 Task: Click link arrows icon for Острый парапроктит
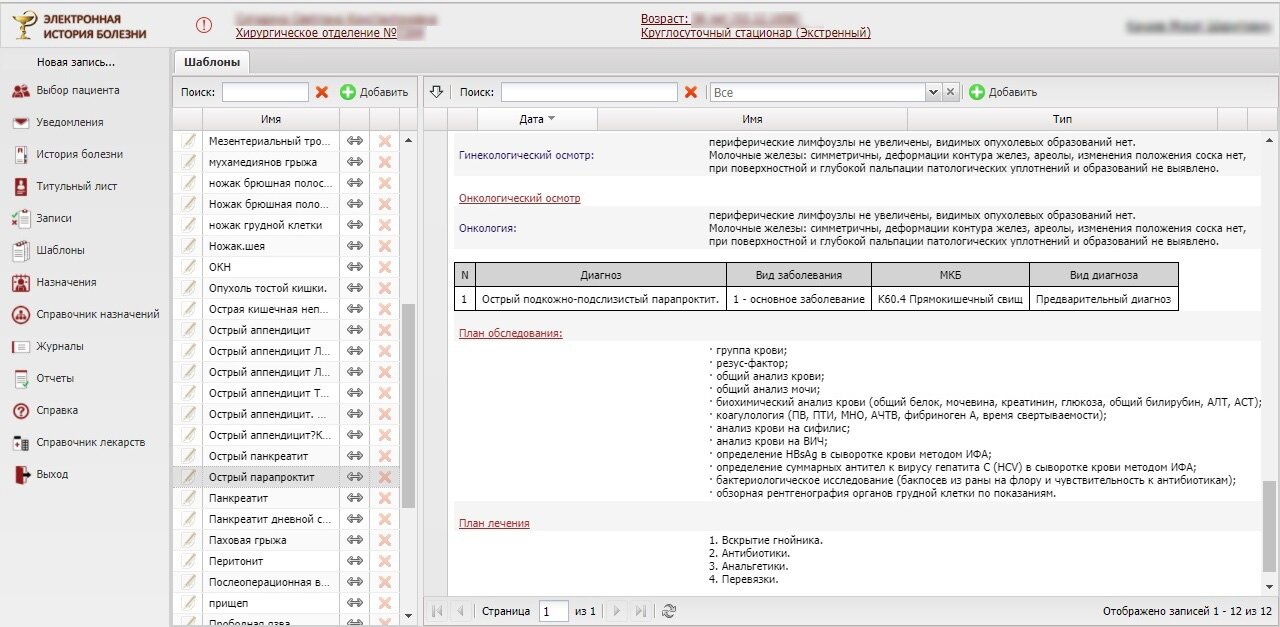354,477
